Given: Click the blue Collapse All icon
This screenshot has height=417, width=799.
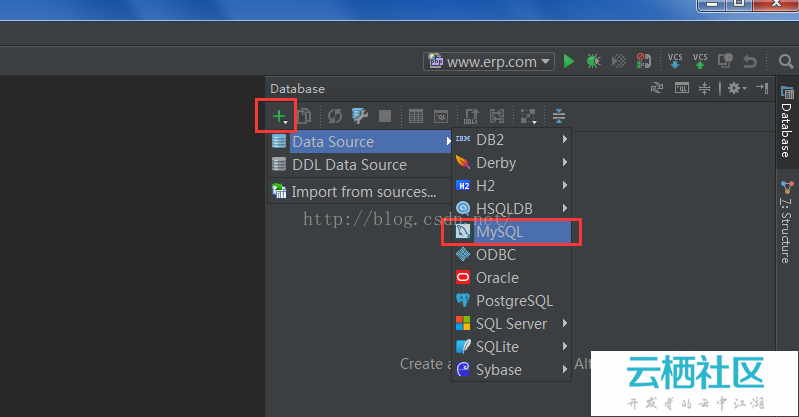Looking at the screenshot, I should coord(558,116).
